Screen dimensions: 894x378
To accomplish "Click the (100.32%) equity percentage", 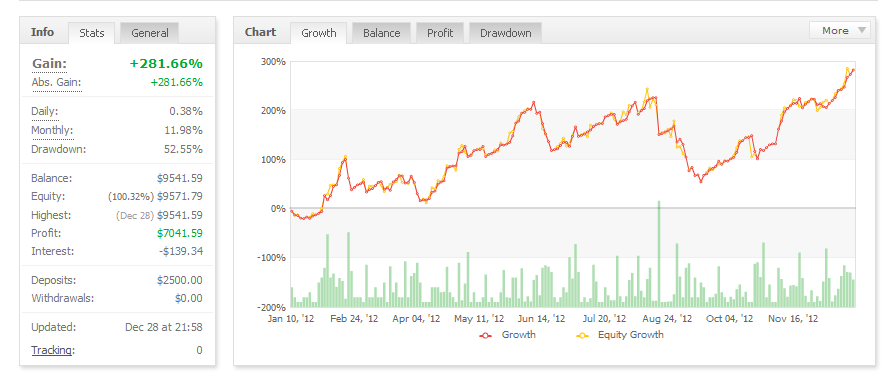I will coord(131,197).
